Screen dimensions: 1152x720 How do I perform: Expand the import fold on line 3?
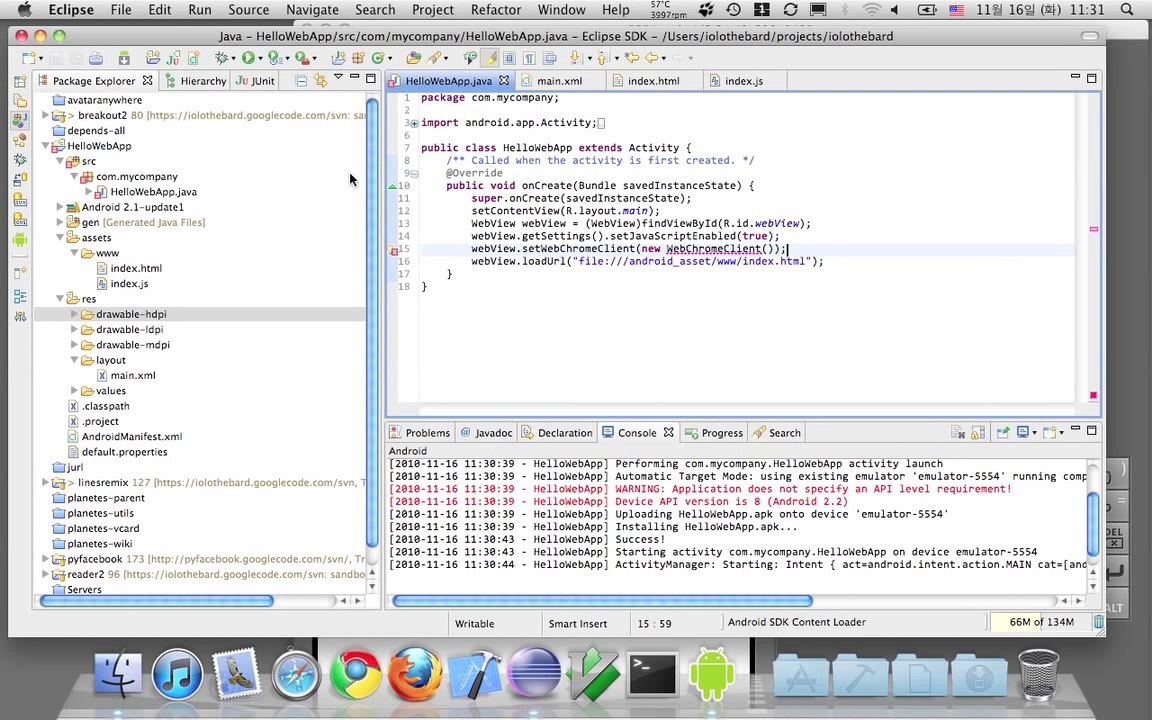(414, 123)
